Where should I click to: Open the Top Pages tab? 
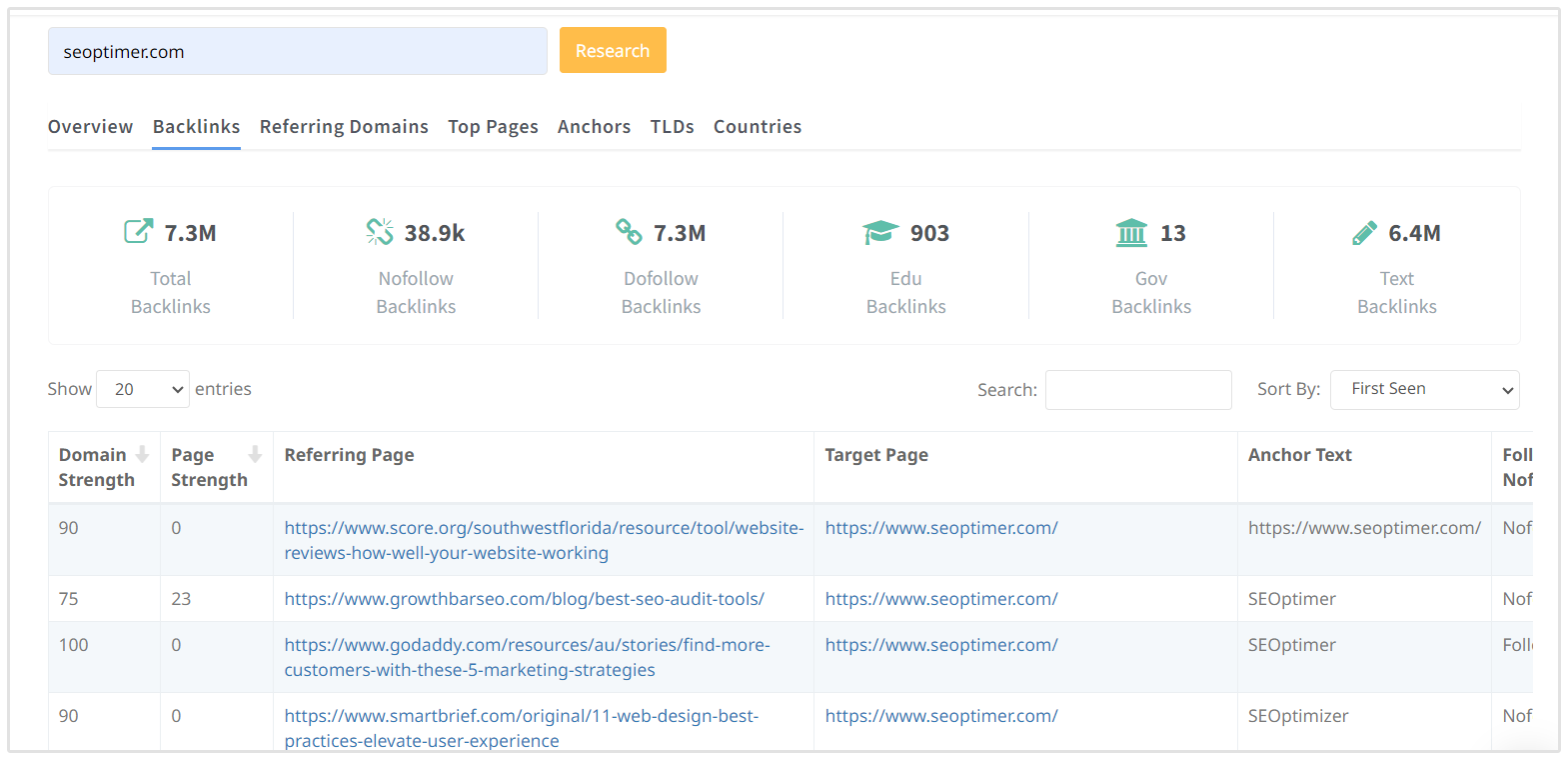point(493,127)
